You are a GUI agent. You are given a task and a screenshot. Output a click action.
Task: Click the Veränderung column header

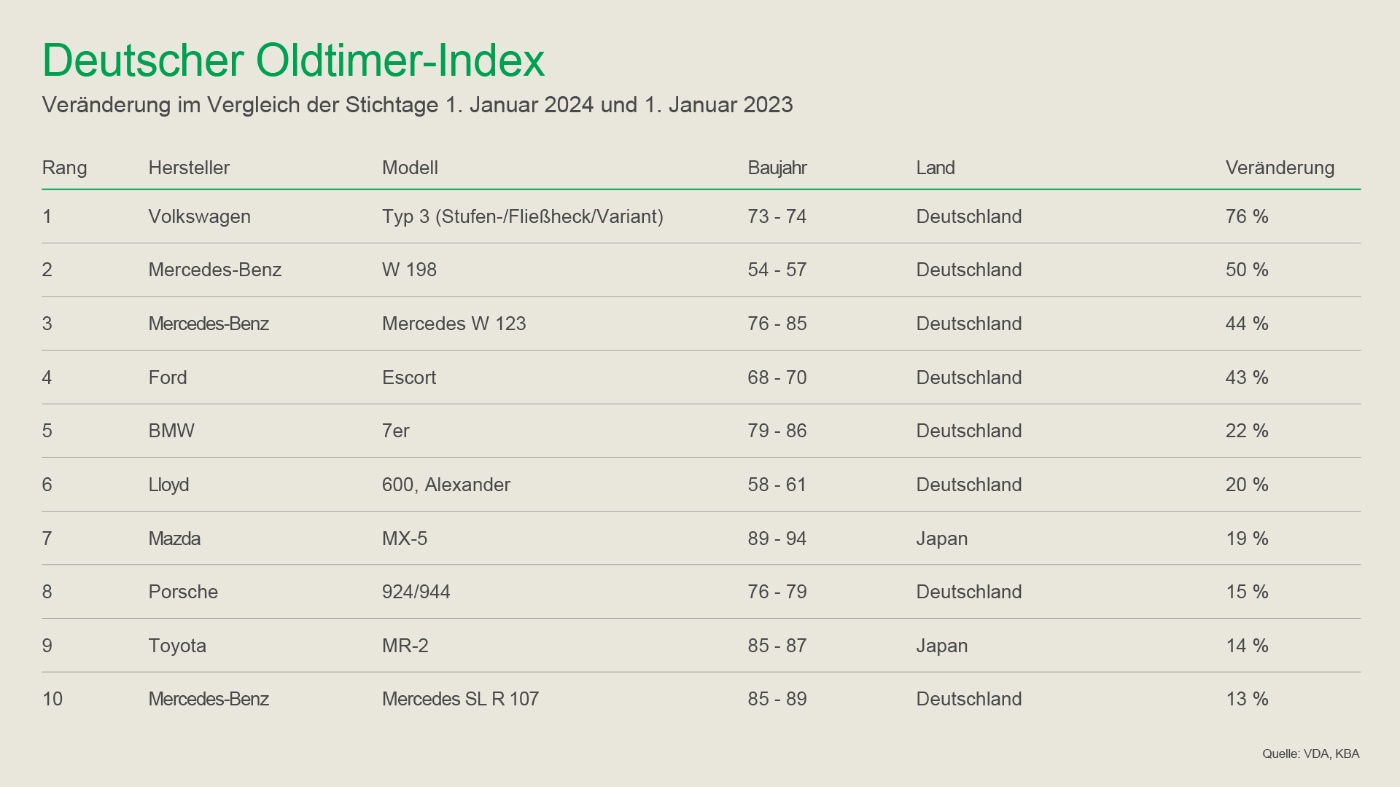click(1280, 168)
